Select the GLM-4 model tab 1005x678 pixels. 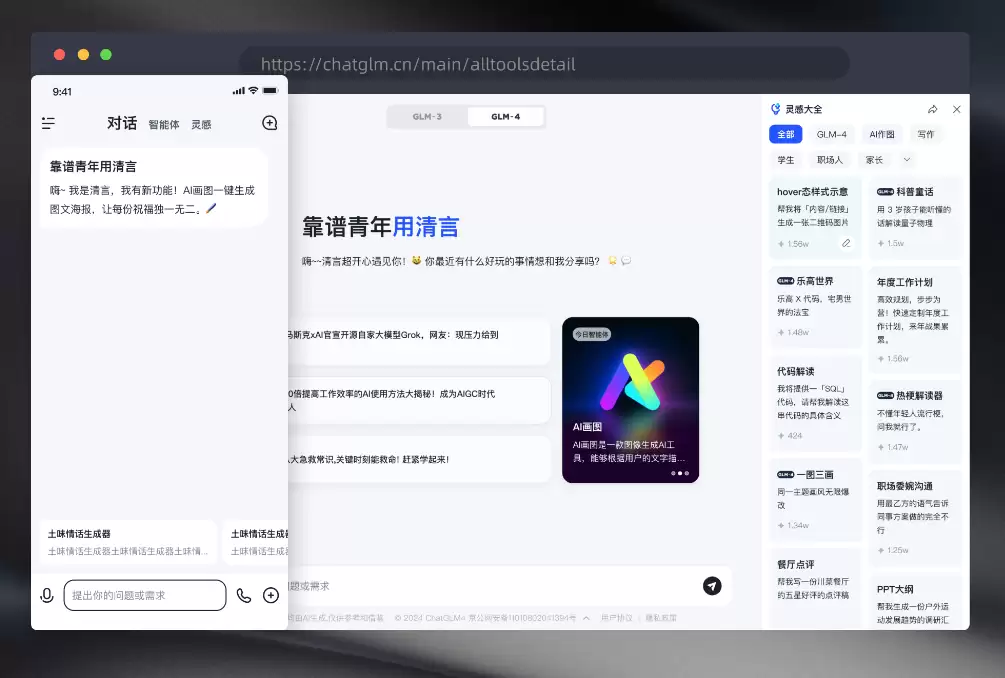click(505, 115)
